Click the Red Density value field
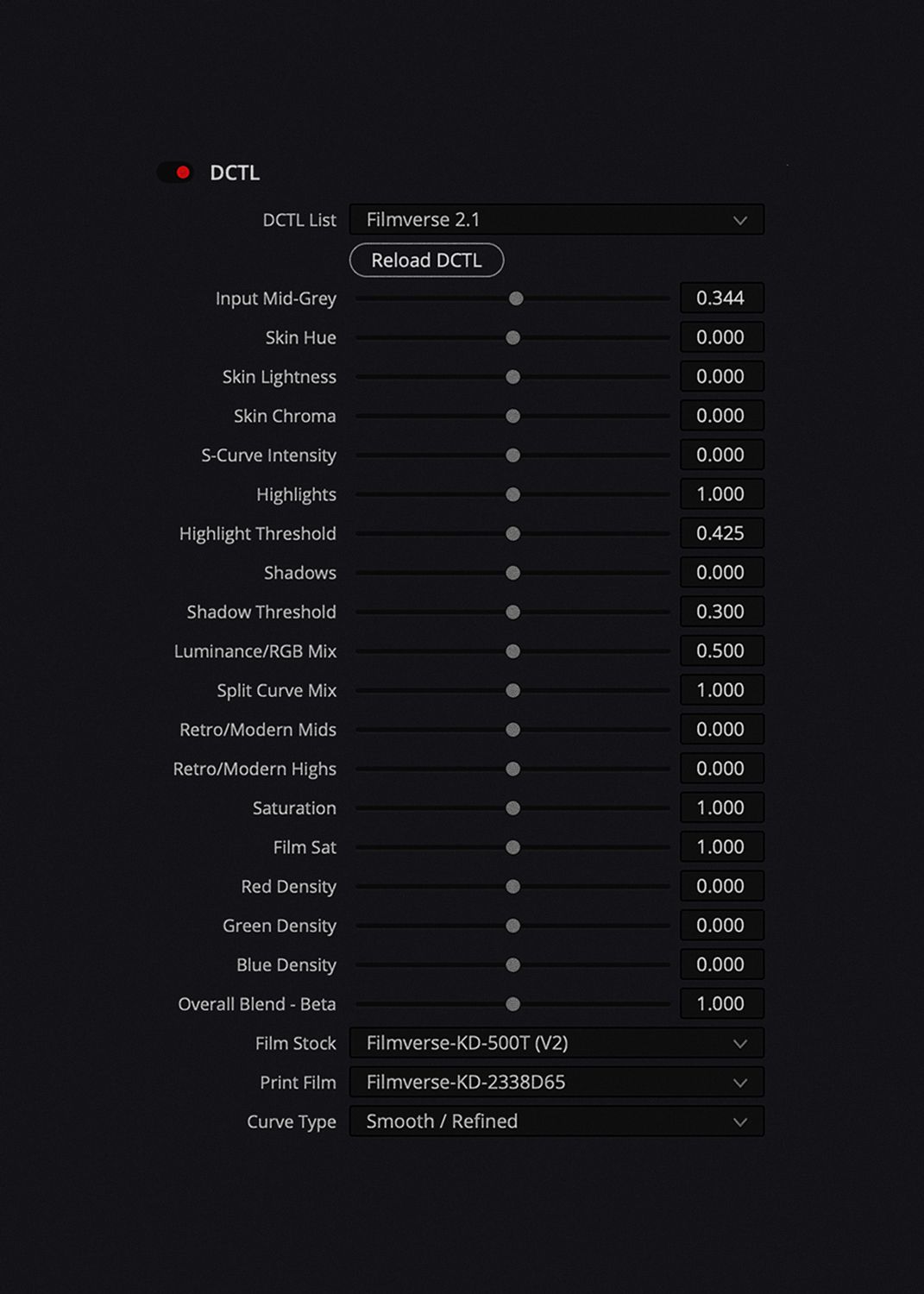The width and height of the screenshot is (924, 1294). pos(721,886)
